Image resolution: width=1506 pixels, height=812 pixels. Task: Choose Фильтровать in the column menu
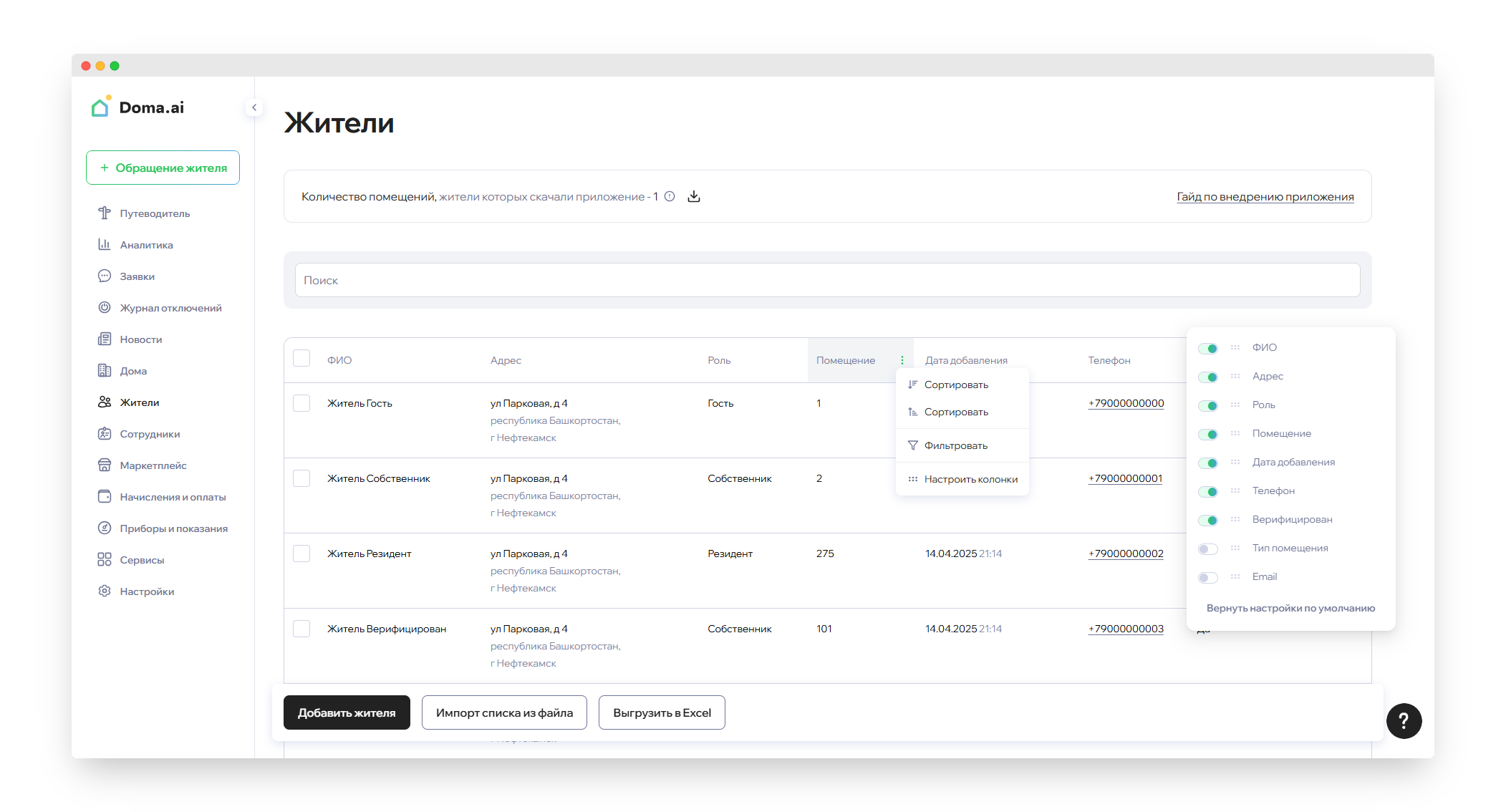pos(955,445)
